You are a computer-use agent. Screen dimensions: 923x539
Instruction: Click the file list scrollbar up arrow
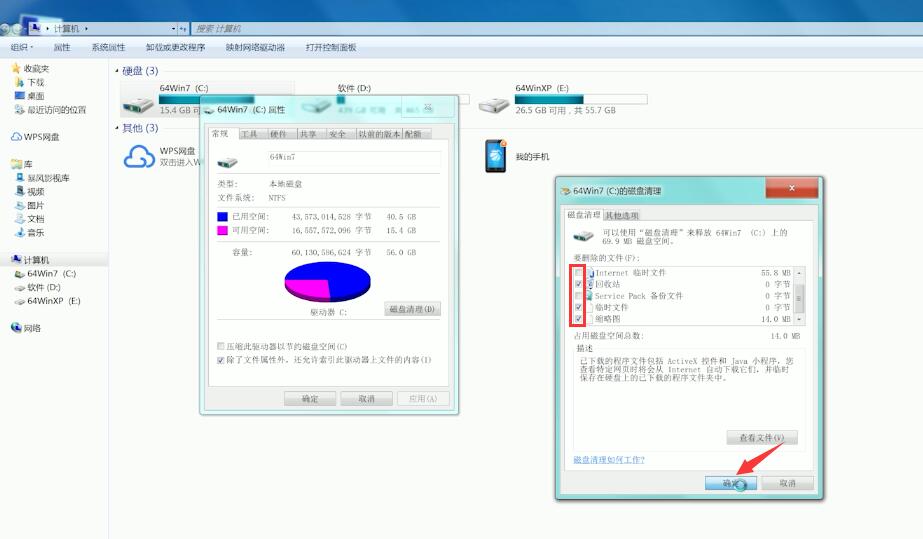[799, 273]
